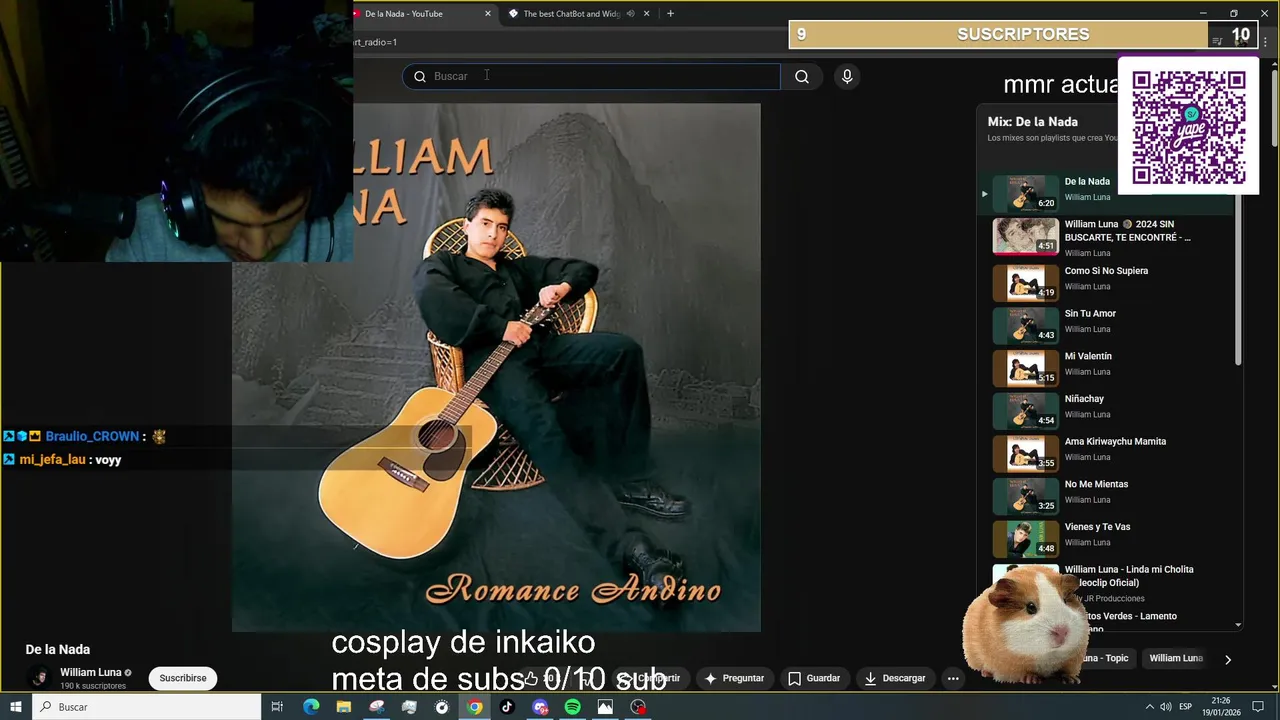Click the Suscribirse button
The image size is (1280, 720).
click(x=183, y=678)
